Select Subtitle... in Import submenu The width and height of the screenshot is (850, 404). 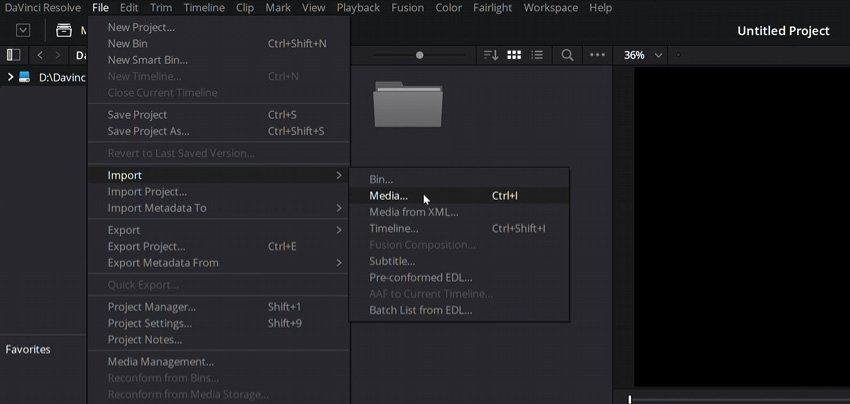click(459, 261)
